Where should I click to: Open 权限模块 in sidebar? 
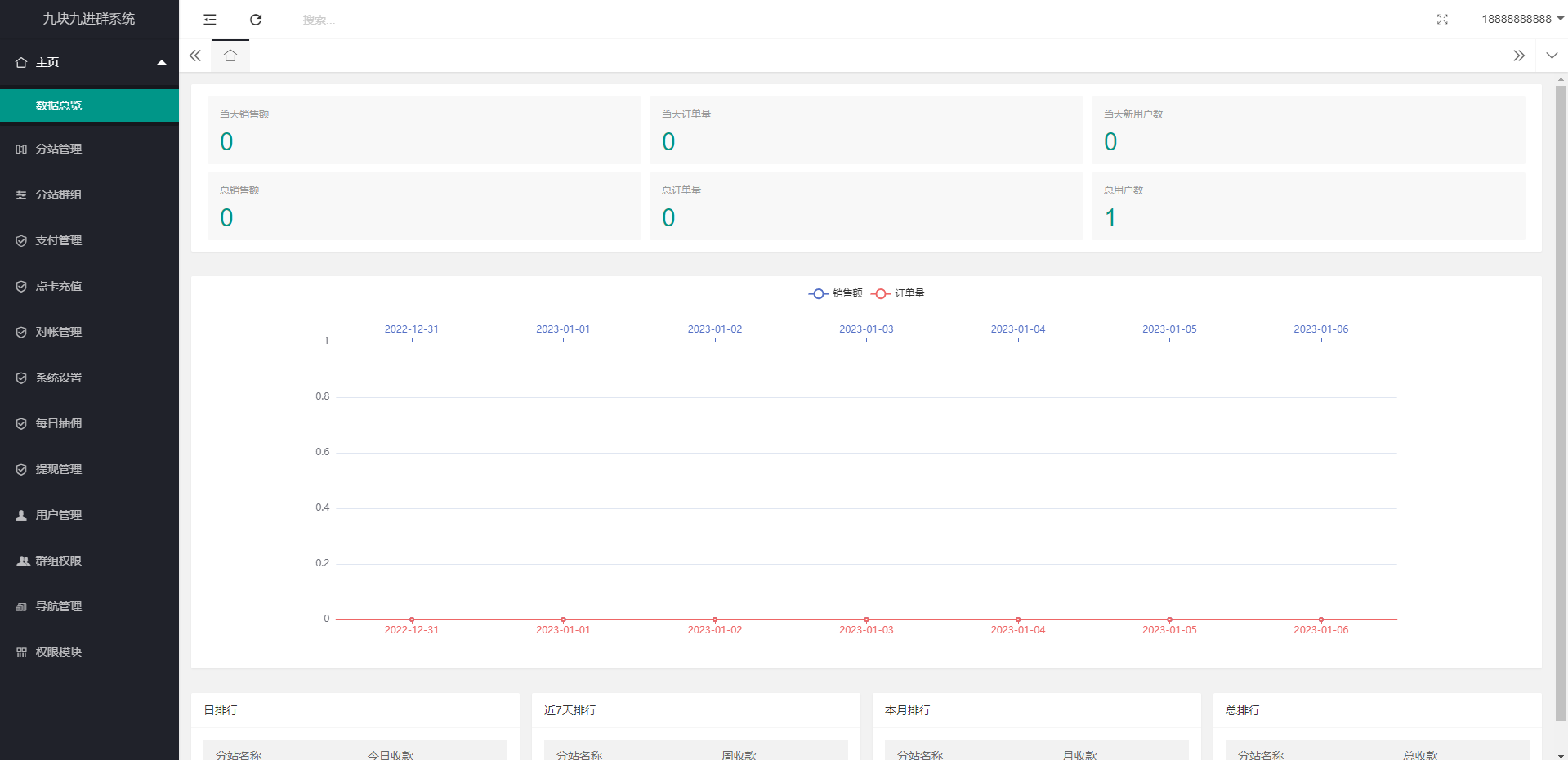(89, 652)
